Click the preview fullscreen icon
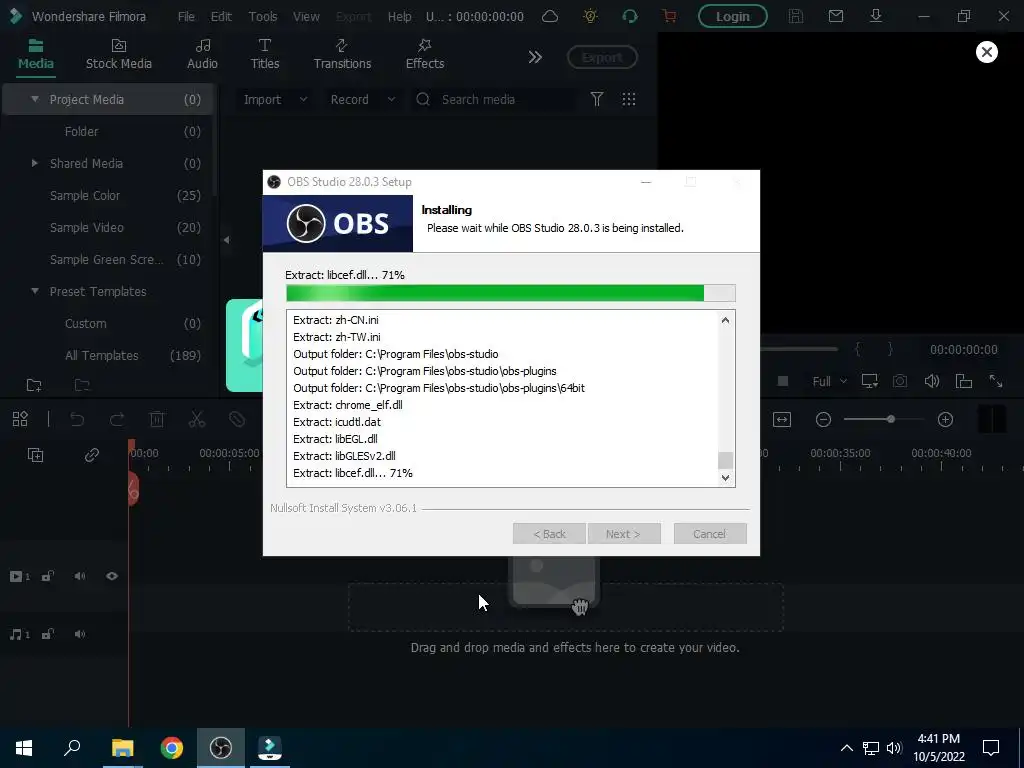Screen dimensions: 1024x768 click(996, 381)
